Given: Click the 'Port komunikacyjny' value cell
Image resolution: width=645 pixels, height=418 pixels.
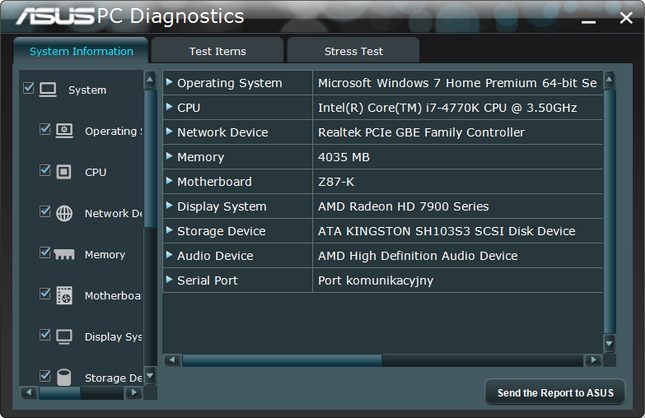Looking at the screenshot, I should (x=458, y=281).
